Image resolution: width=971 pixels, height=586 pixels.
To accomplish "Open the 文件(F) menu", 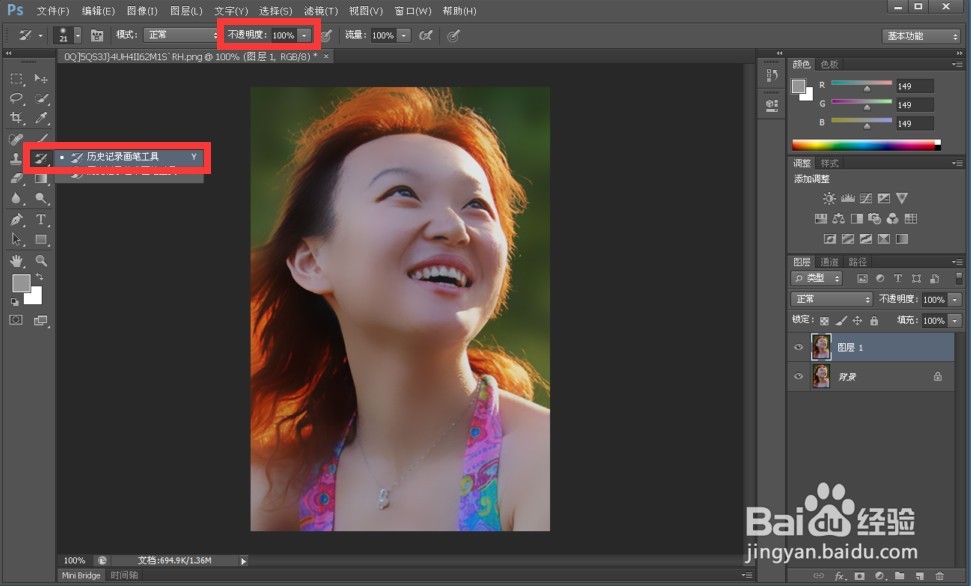I will (x=53, y=11).
